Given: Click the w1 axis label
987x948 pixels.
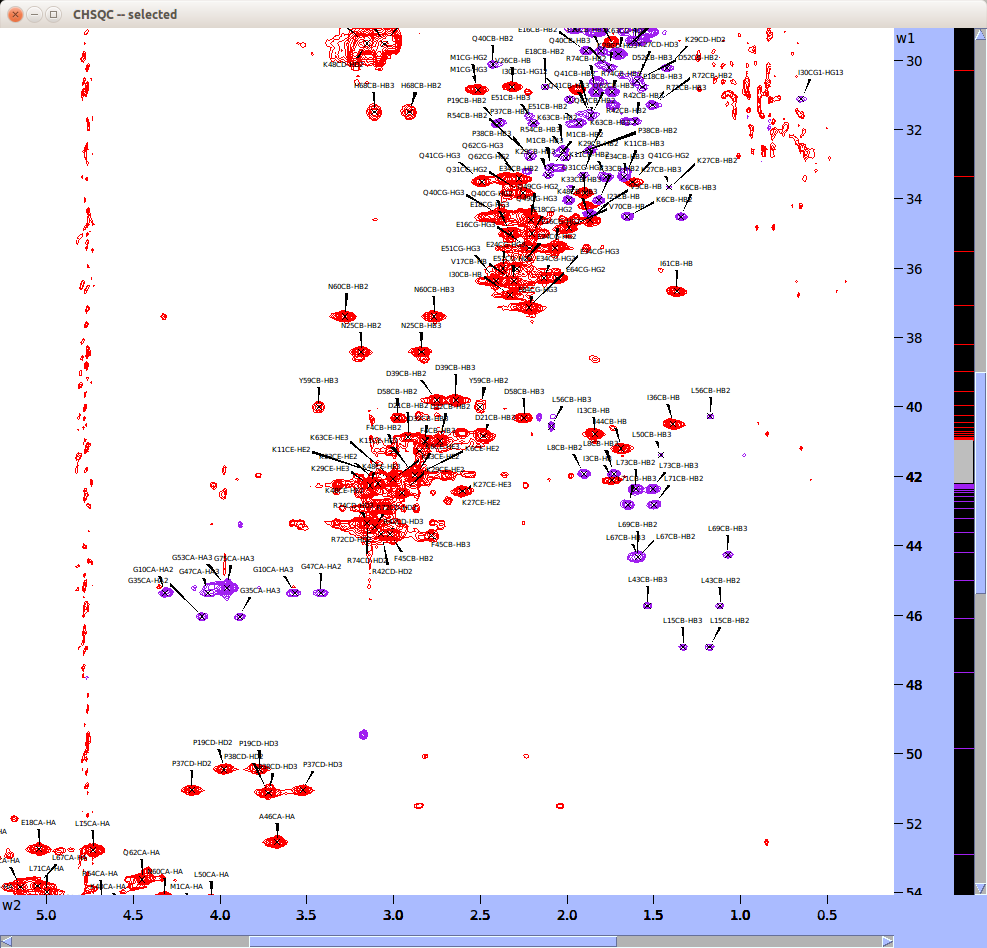Looking at the screenshot, I should click(905, 38).
